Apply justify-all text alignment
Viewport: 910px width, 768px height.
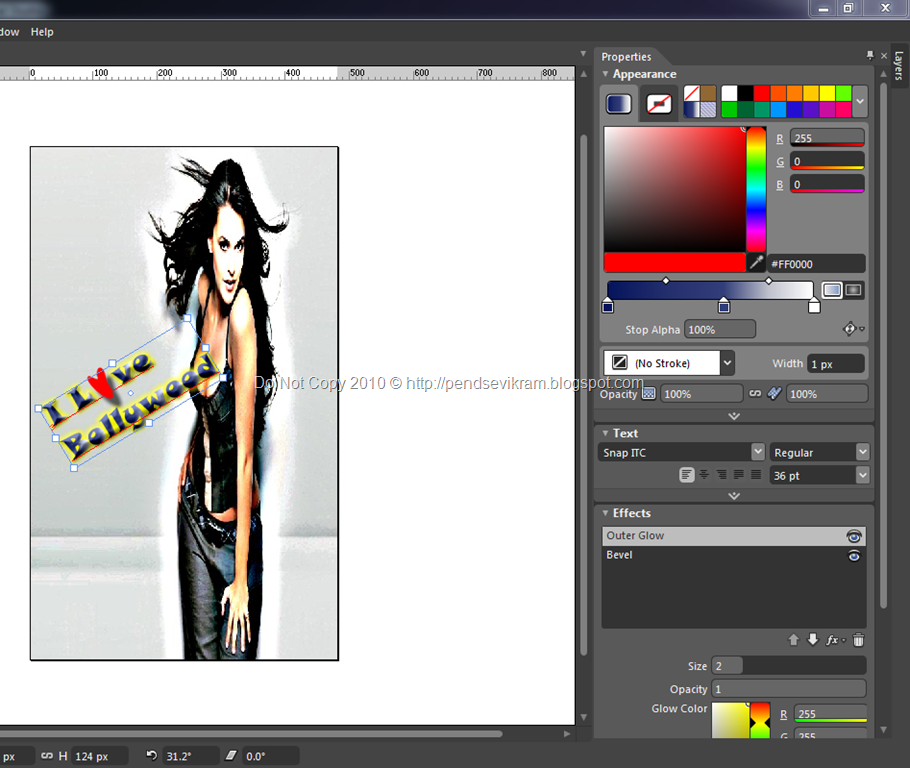756,475
